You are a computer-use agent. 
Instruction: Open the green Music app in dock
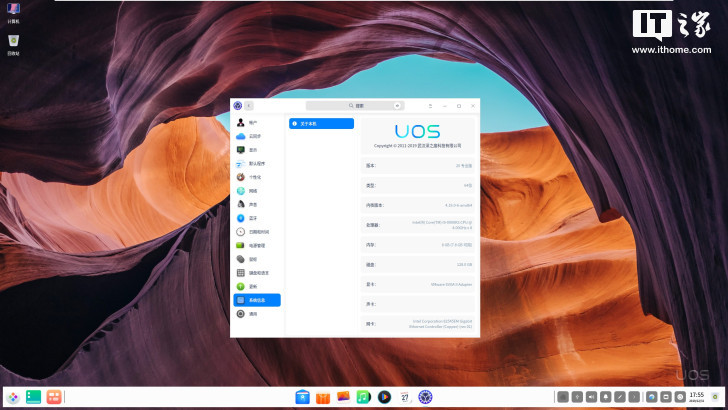pos(364,397)
